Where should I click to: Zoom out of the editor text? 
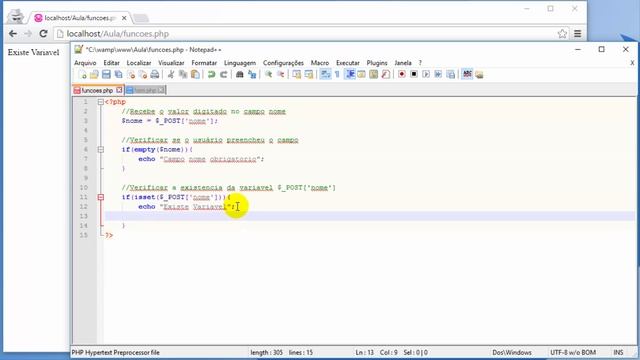tap(280, 75)
